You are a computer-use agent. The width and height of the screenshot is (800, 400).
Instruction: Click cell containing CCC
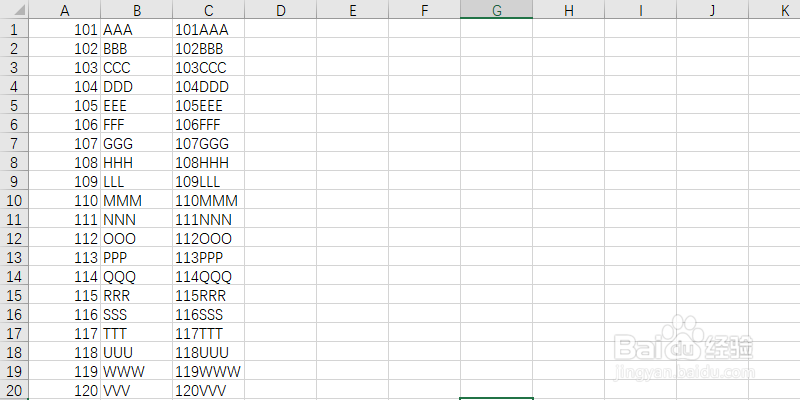tap(137, 66)
